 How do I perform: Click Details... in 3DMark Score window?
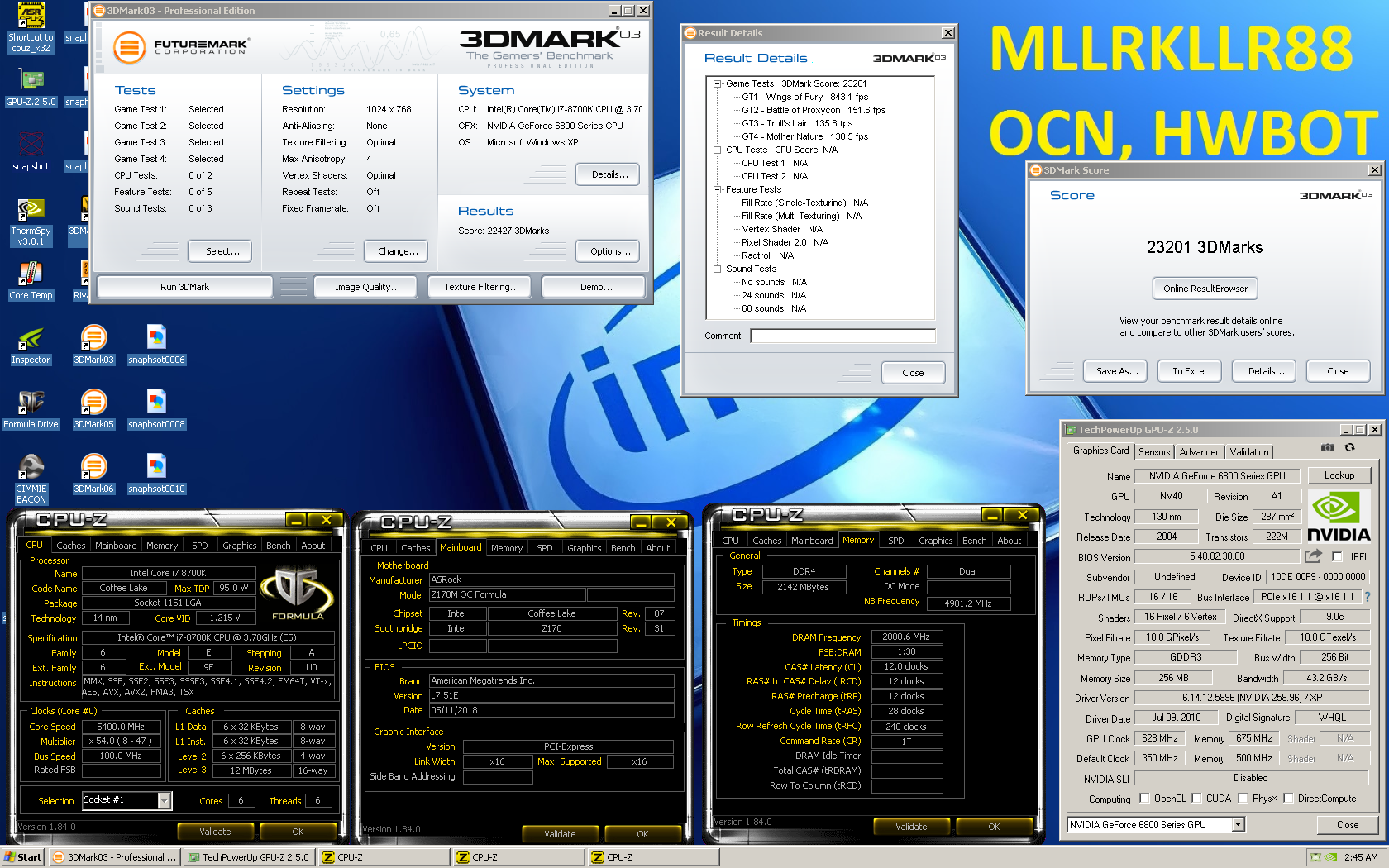click(x=1266, y=371)
